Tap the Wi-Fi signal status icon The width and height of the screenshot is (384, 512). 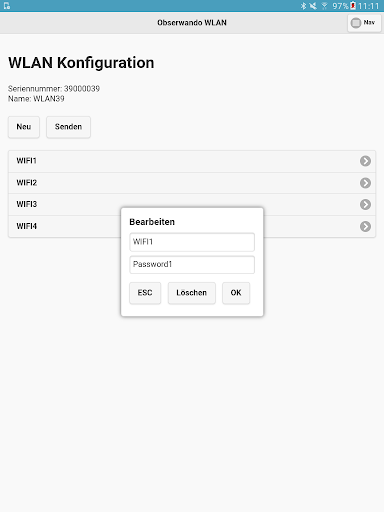324,6
